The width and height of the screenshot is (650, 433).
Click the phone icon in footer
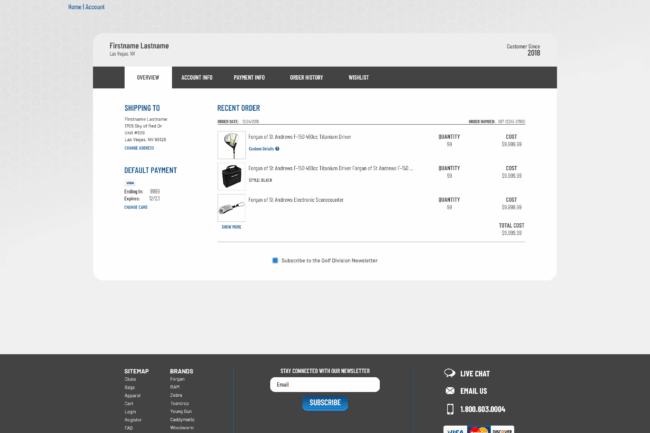(450, 409)
